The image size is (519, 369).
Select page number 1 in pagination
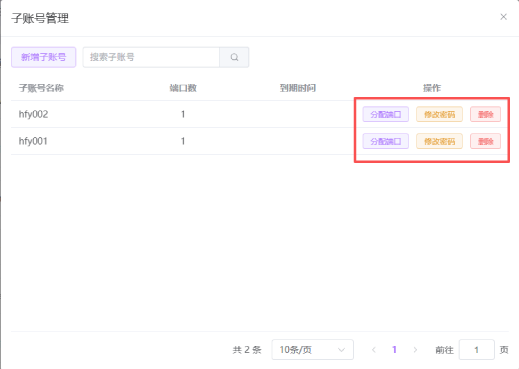[394, 350]
